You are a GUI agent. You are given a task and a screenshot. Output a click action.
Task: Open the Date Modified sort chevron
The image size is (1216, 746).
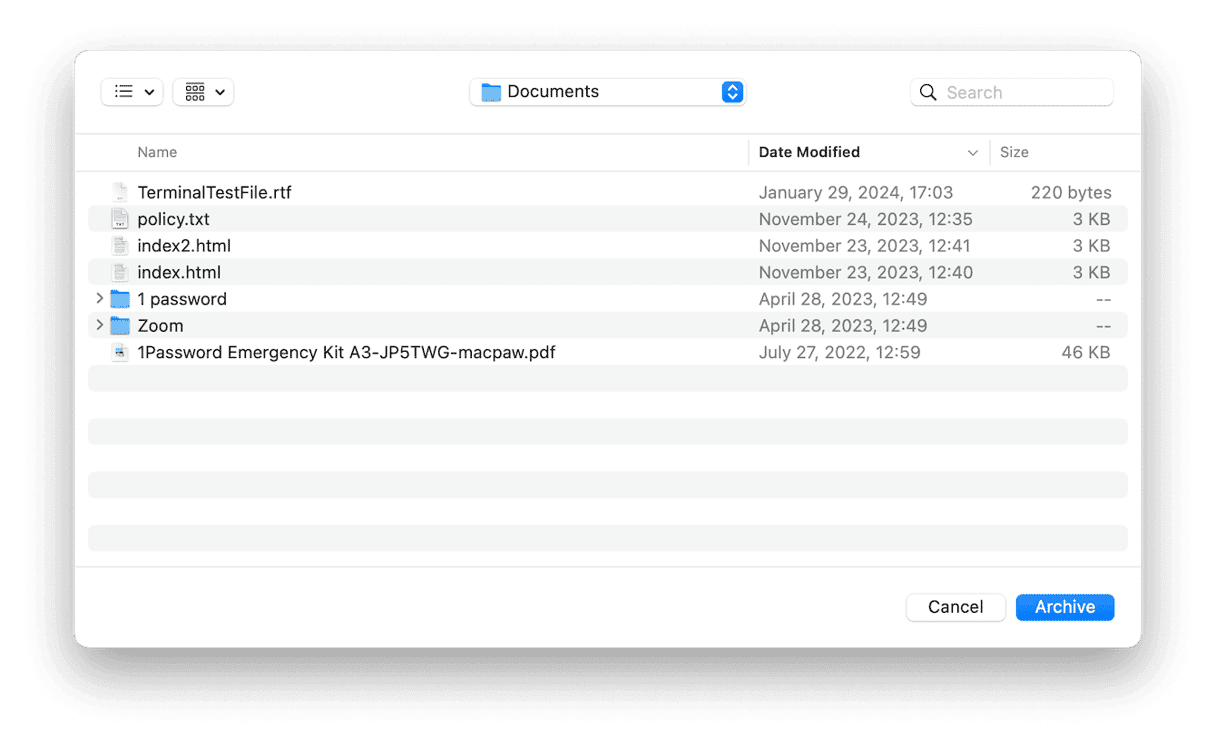click(971, 152)
